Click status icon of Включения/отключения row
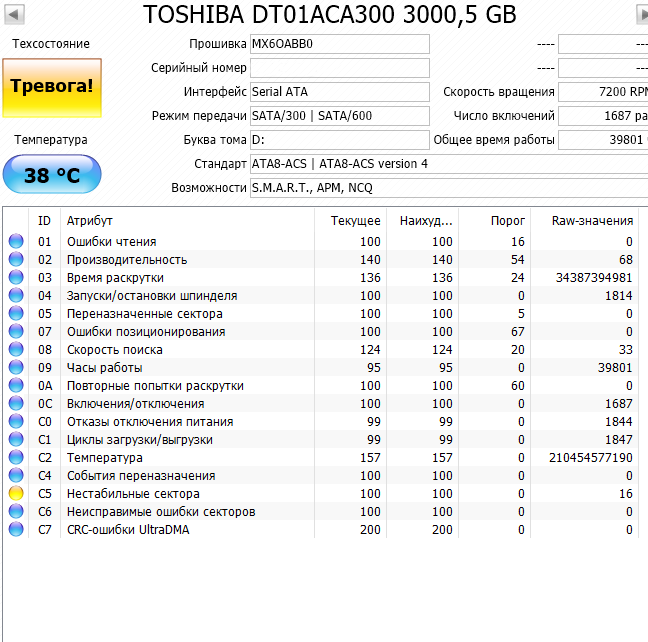This screenshot has height=642, width=648. point(16,403)
